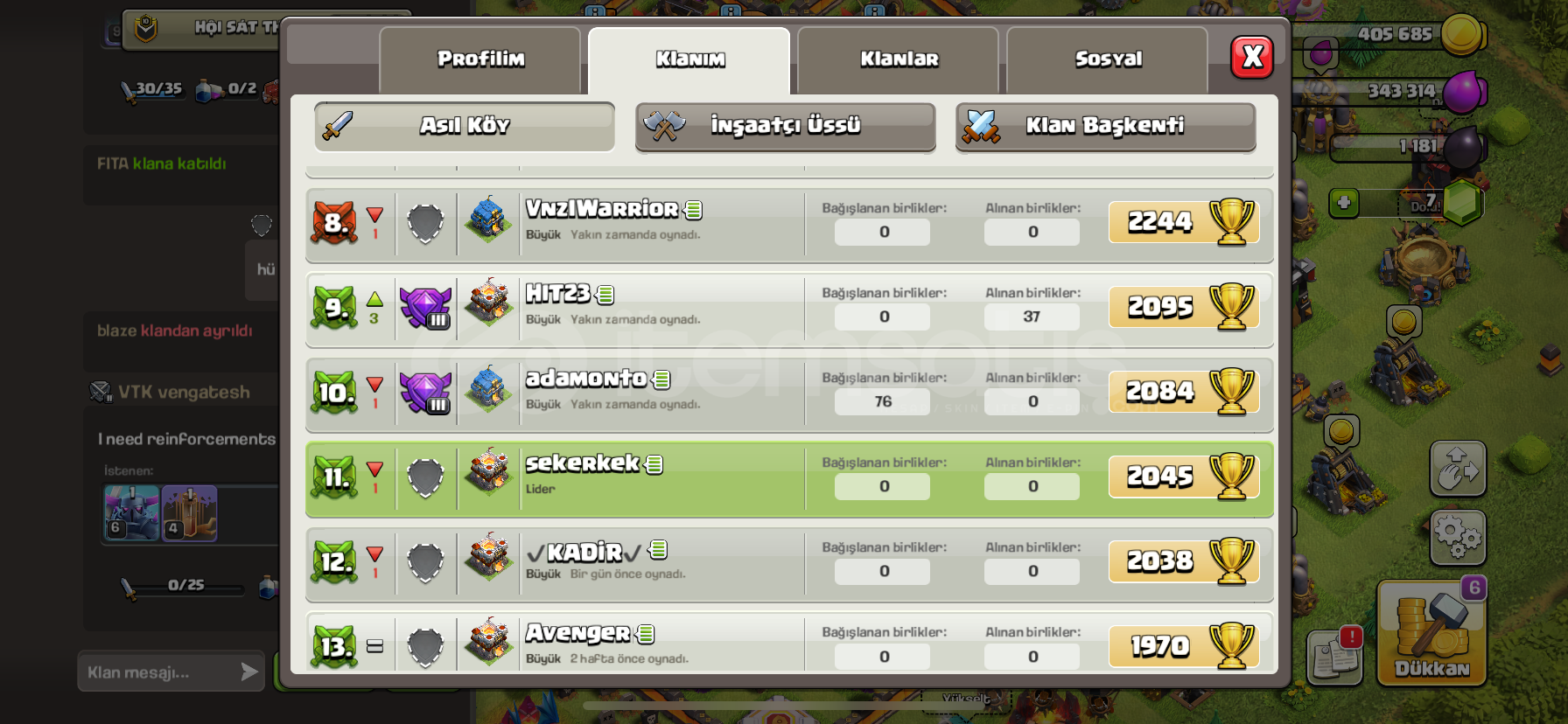Close the clan window with X

pyautogui.click(x=1252, y=58)
